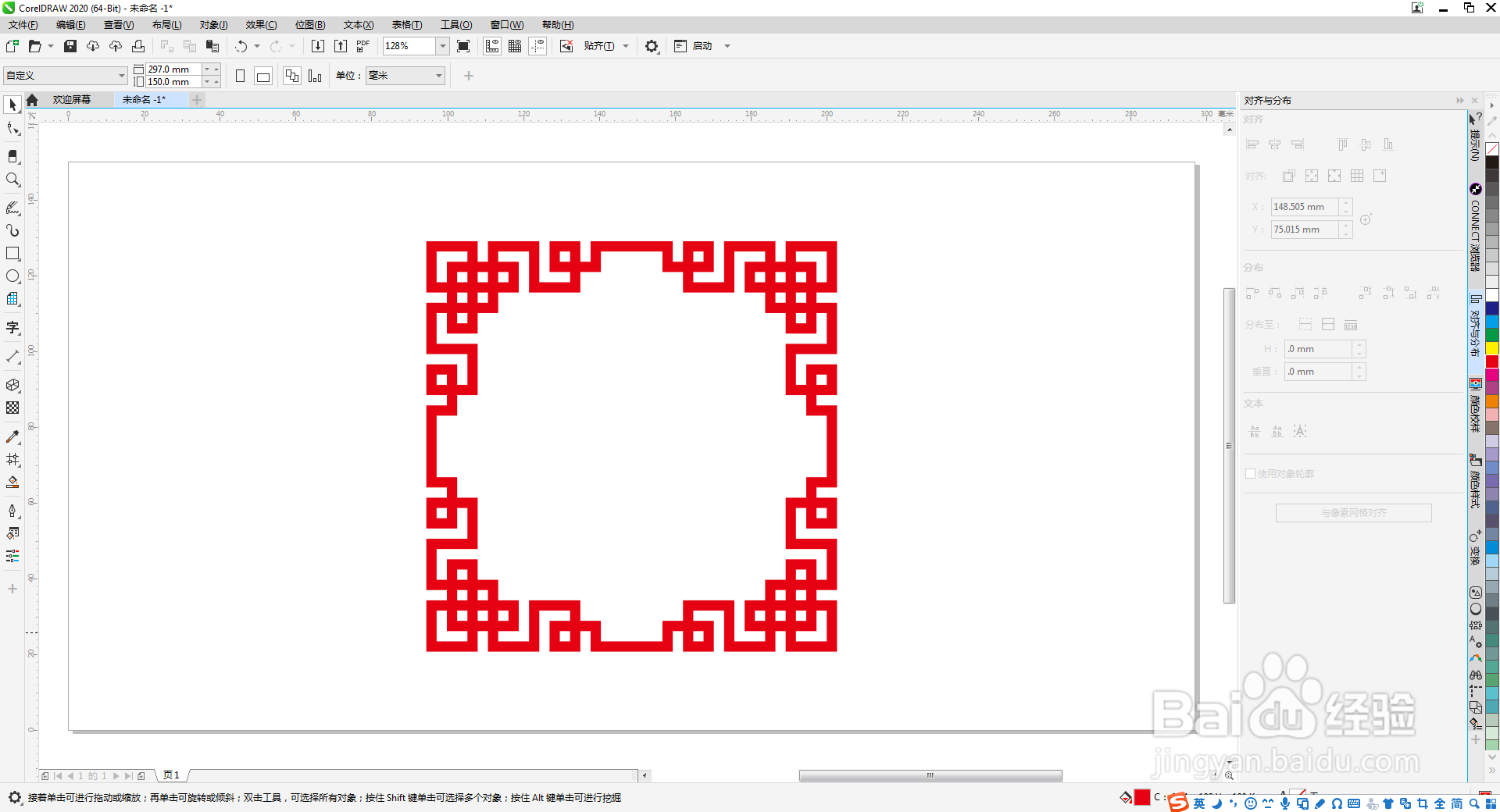1500x812 pixels.
Task: Click the Import icon
Action: click(x=318, y=46)
